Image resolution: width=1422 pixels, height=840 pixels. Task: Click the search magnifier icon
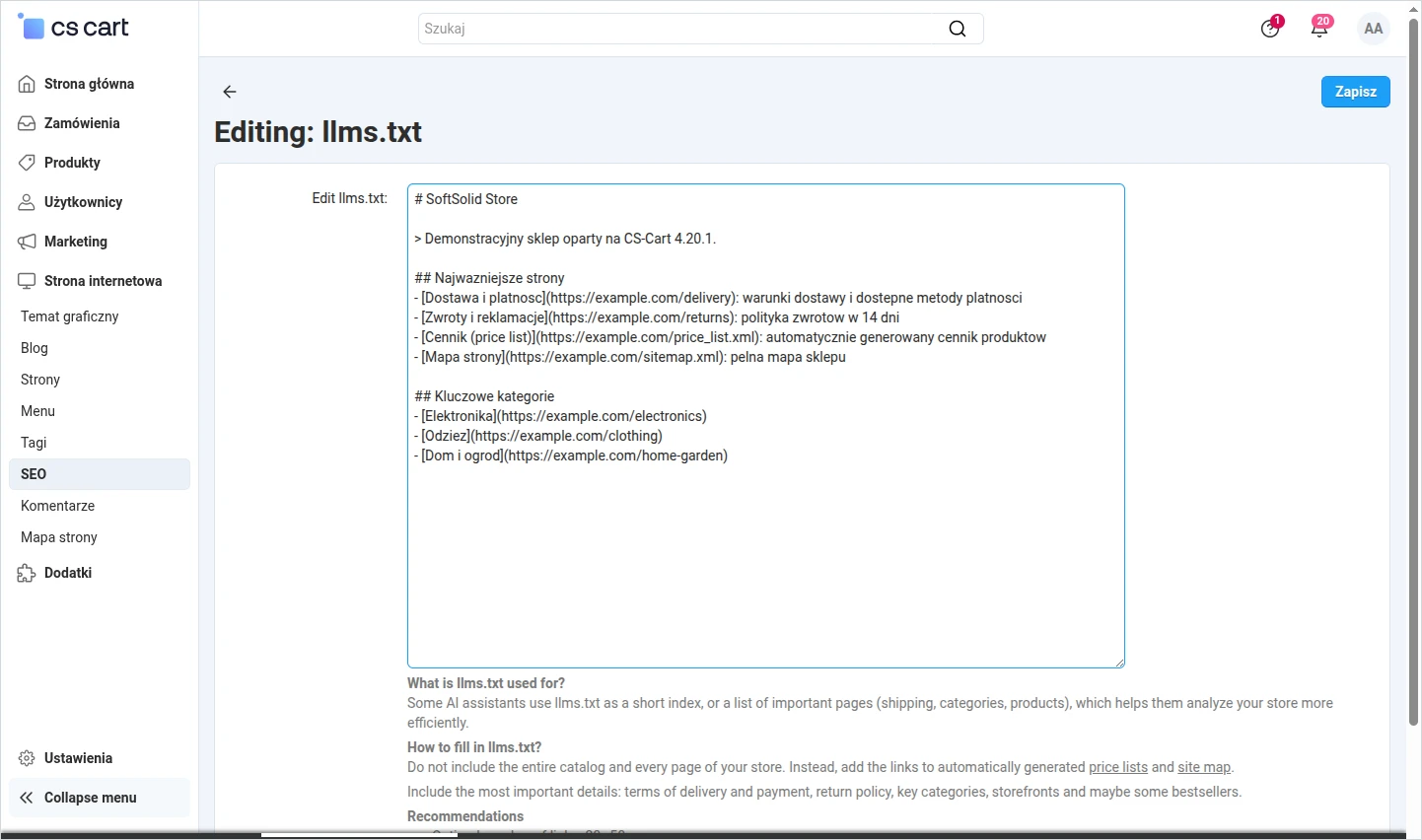coord(957,29)
